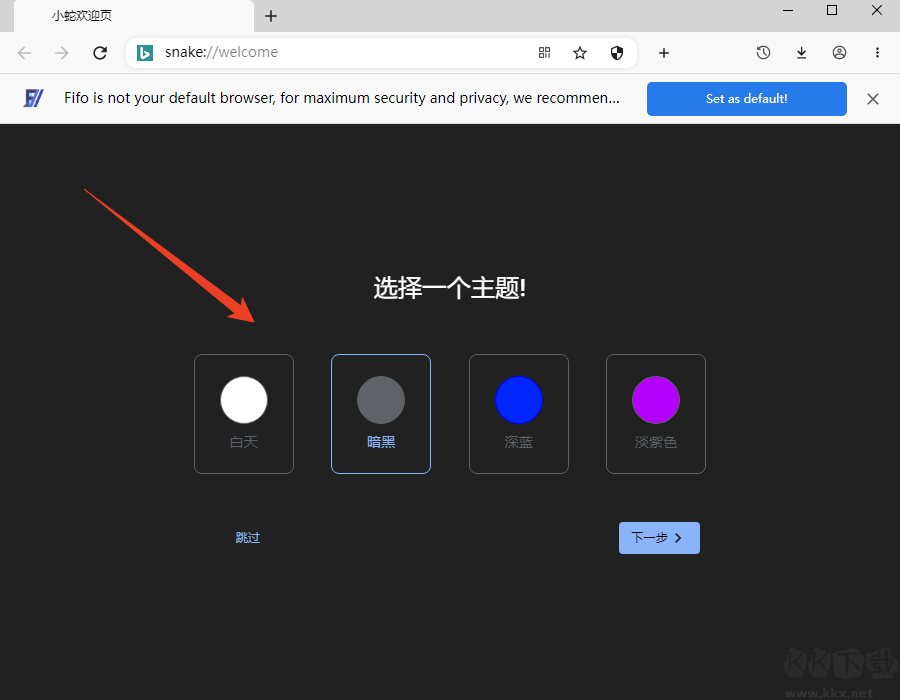Open a new tab with the plus button
Screen dimensions: 900x700
click(270, 16)
